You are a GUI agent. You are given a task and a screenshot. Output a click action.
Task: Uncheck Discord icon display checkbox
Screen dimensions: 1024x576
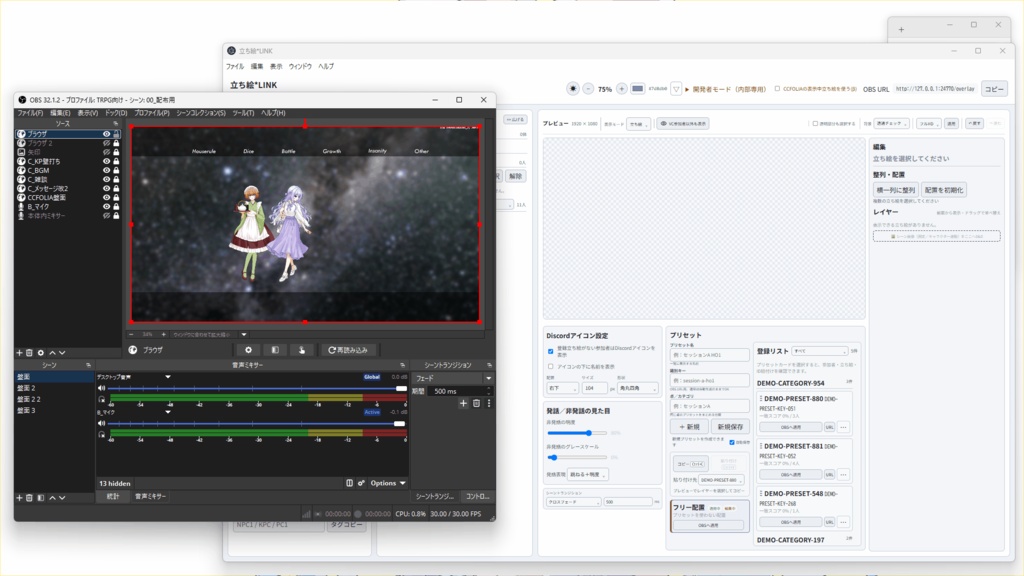coord(551,351)
